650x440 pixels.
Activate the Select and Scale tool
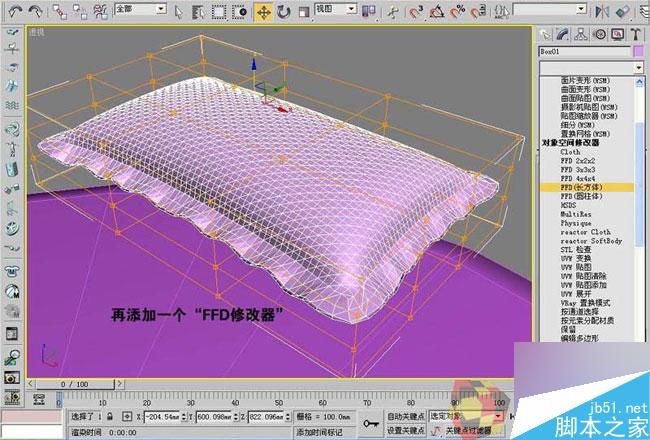304,12
